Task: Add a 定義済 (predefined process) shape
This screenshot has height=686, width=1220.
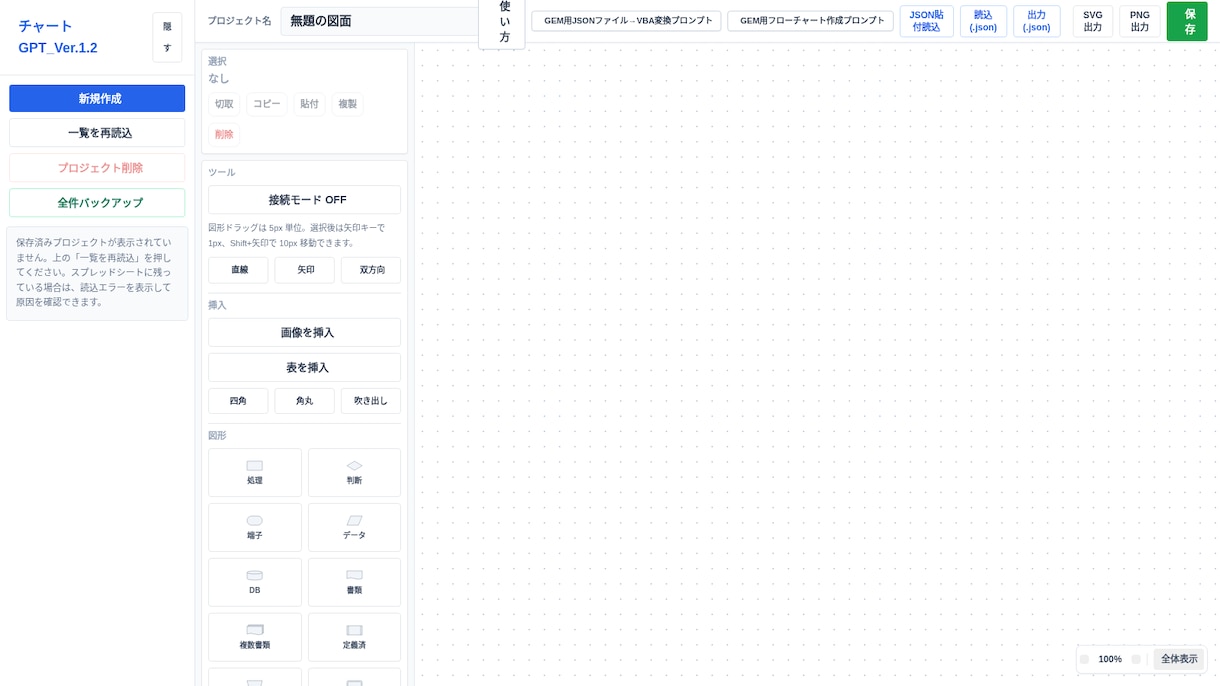Action: click(354, 637)
